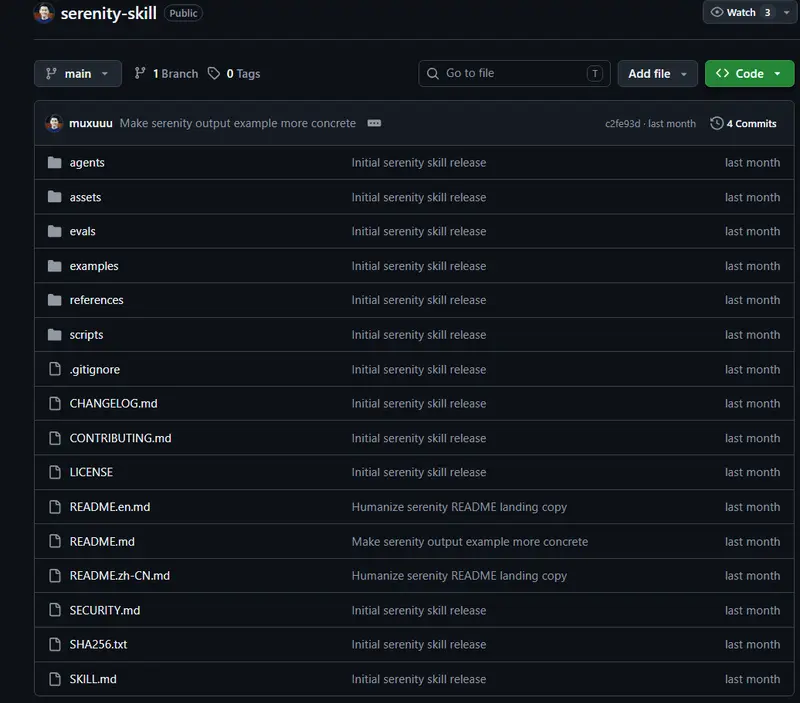Open the Humanize serenity README commit for README.en.md

(x=459, y=507)
